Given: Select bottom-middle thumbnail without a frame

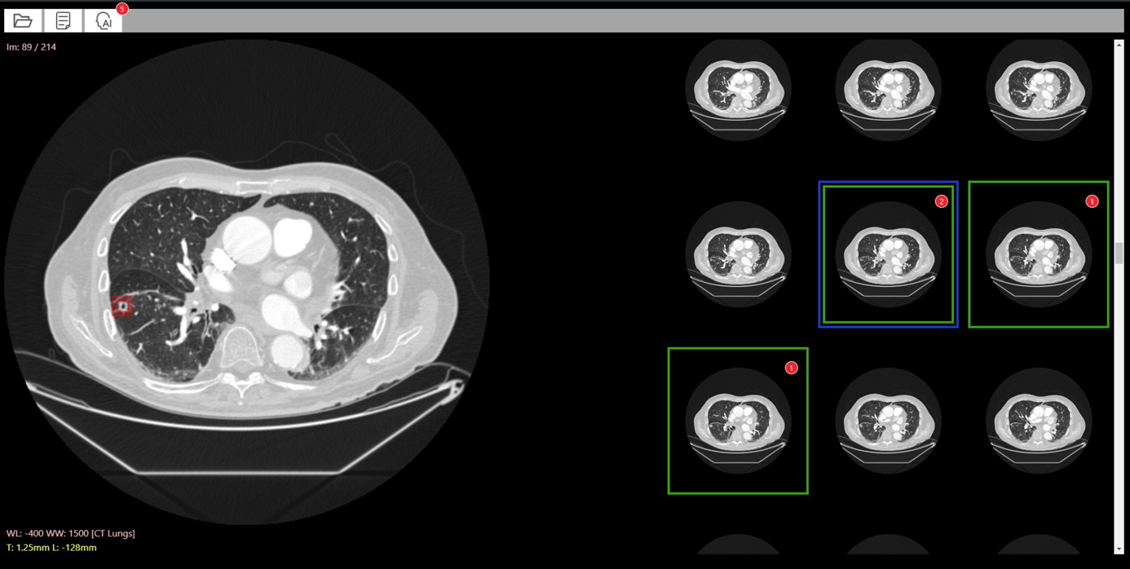Looking at the screenshot, I should (888, 421).
